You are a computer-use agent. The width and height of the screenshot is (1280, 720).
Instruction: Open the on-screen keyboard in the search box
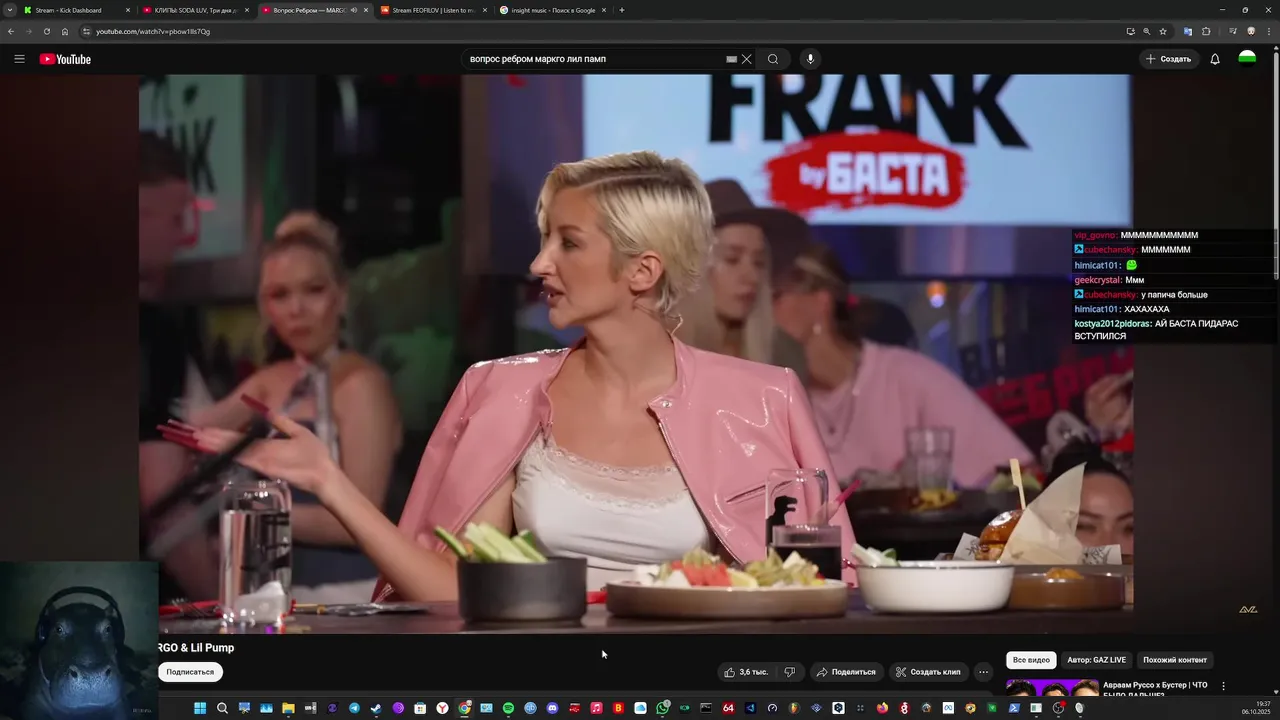(x=731, y=59)
